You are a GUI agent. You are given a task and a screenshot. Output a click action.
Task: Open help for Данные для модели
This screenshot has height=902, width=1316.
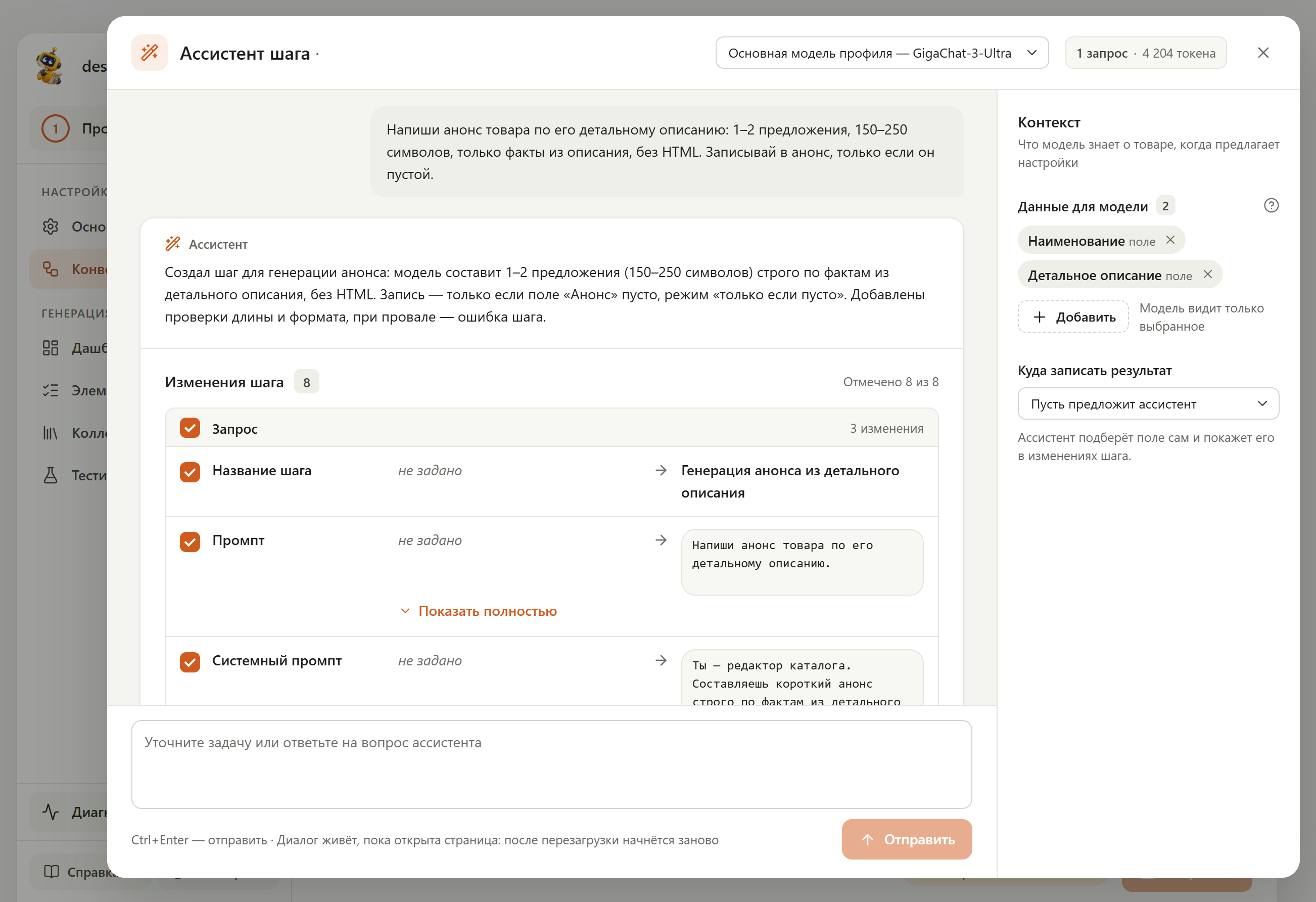1271,205
